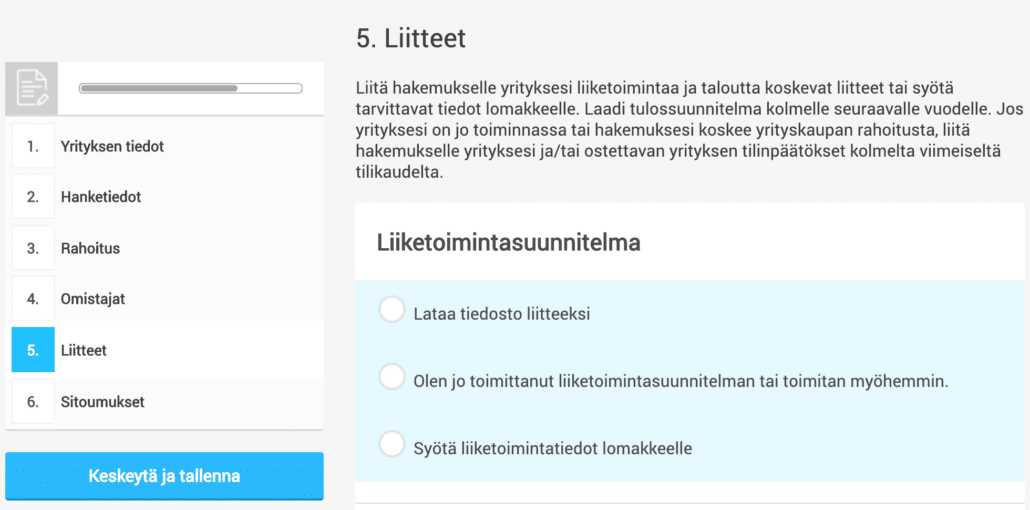
Task: Click the application progress bar
Action: [x=190, y=88]
